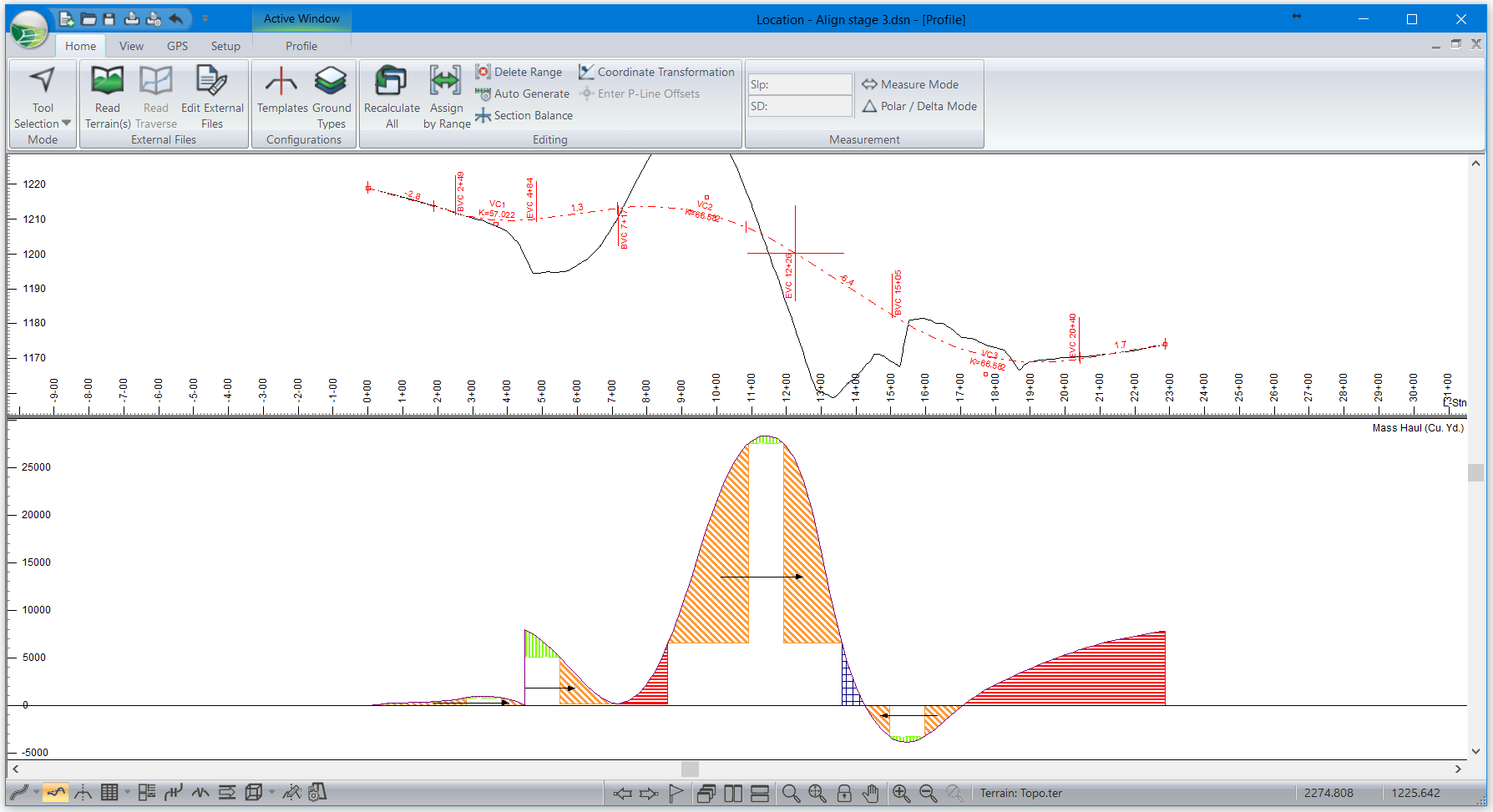This screenshot has height=812, width=1493.
Task: Click Recalculate All
Action: click(391, 82)
